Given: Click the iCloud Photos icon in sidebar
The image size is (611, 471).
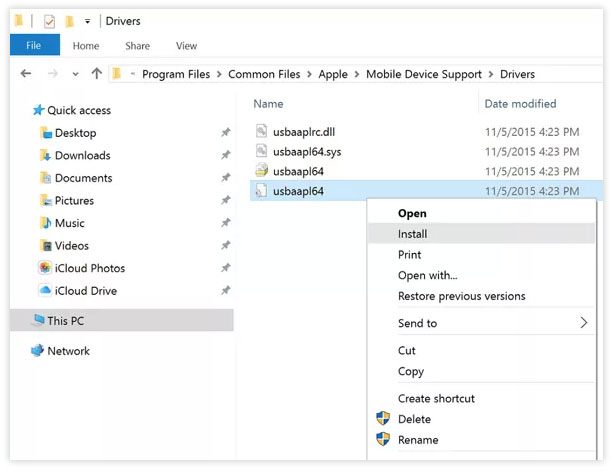Looking at the screenshot, I should coord(45,268).
